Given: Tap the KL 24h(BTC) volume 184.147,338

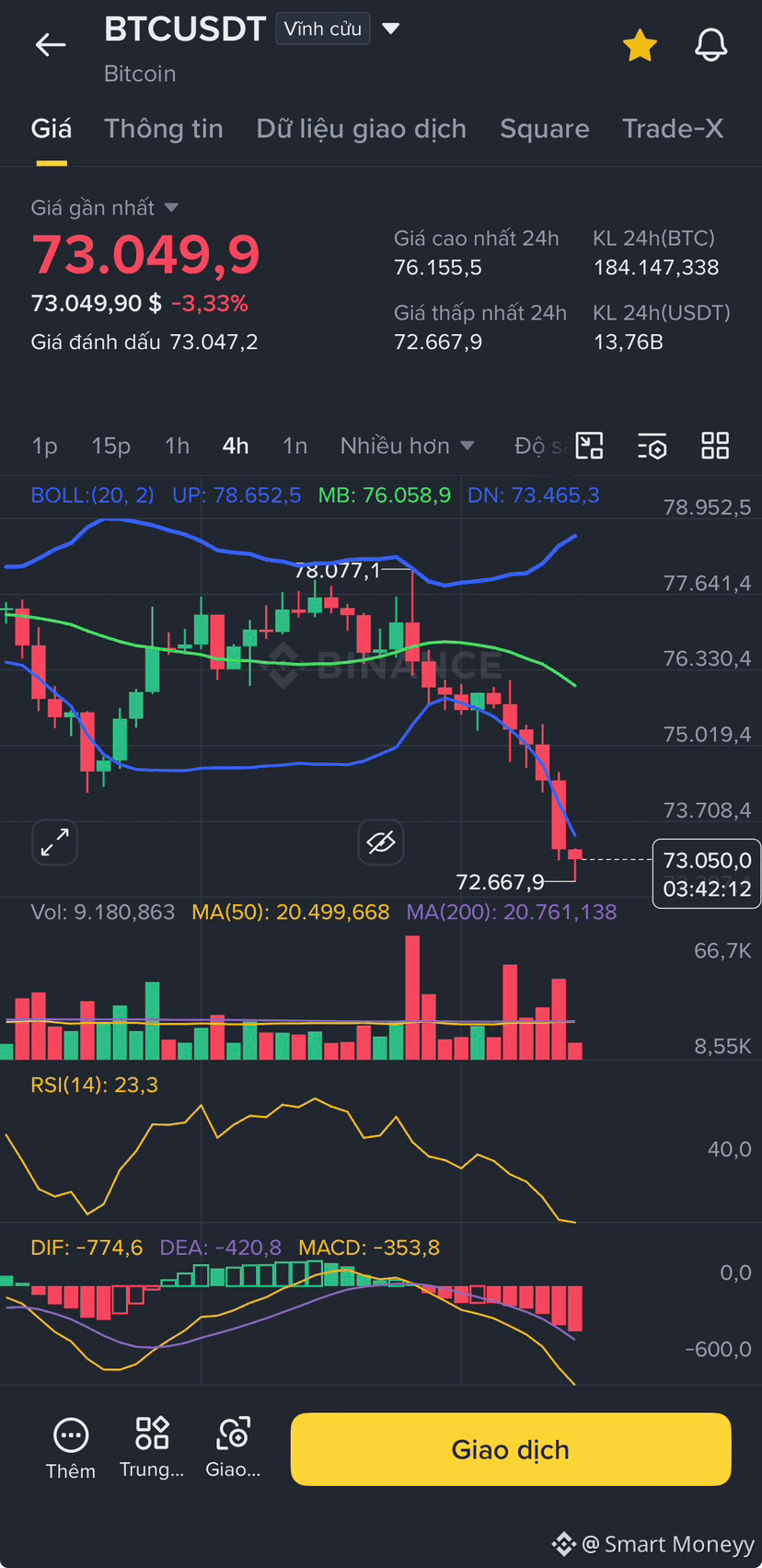Looking at the screenshot, I should (656, 268).
